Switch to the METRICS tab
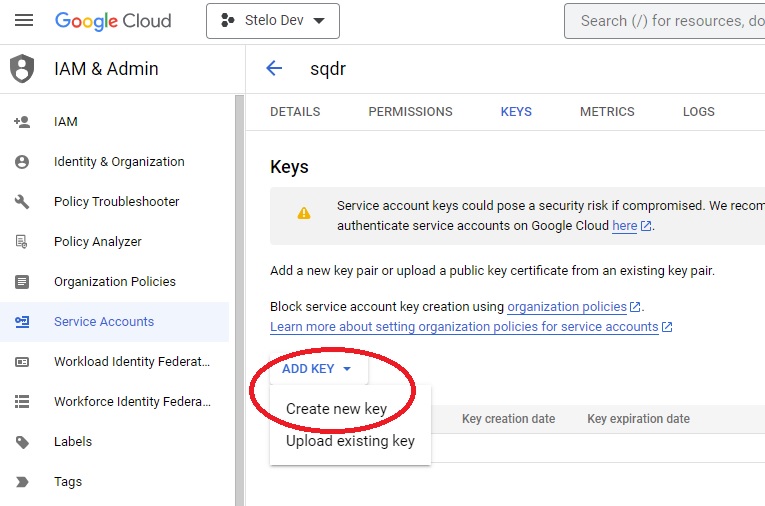This screenshot has height=506, width=765. click(x=607, y=112)
